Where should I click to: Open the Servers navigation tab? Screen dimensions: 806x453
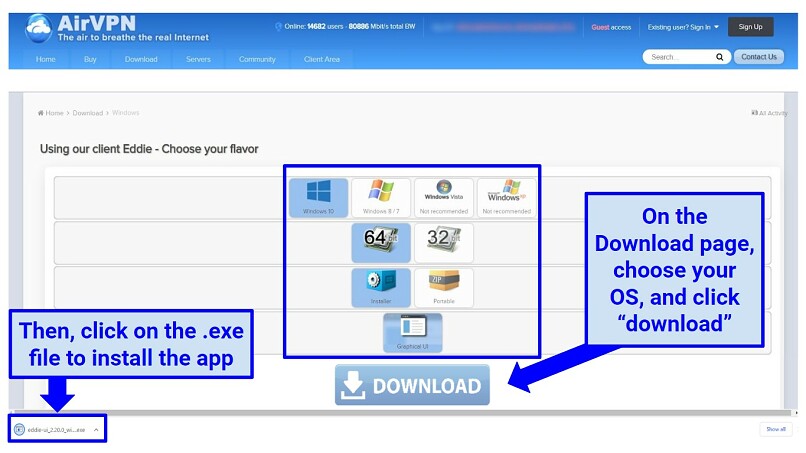[198, 59]
